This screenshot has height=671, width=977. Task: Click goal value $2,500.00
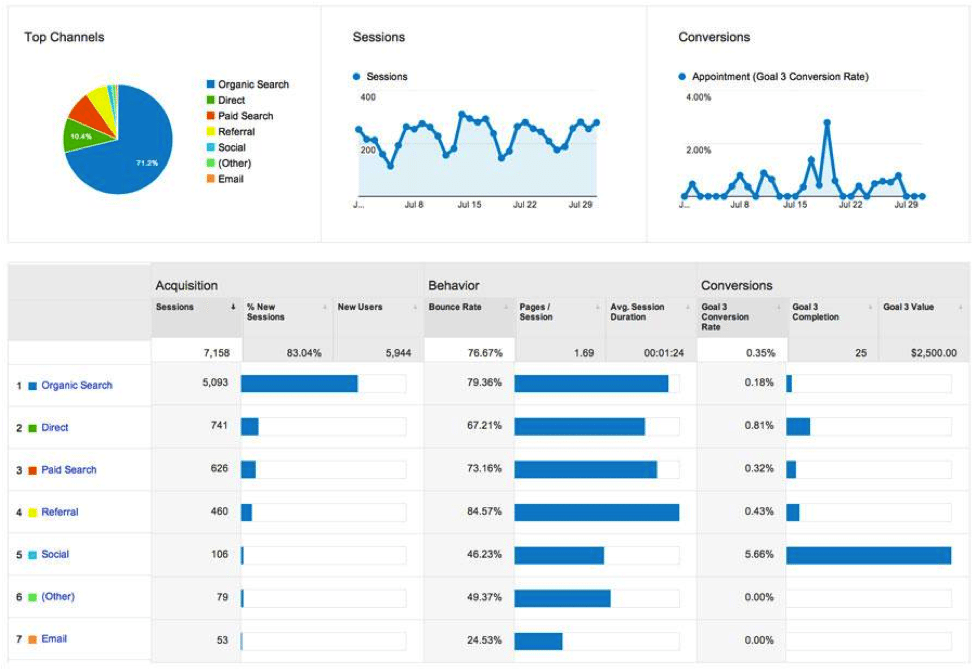933,353
